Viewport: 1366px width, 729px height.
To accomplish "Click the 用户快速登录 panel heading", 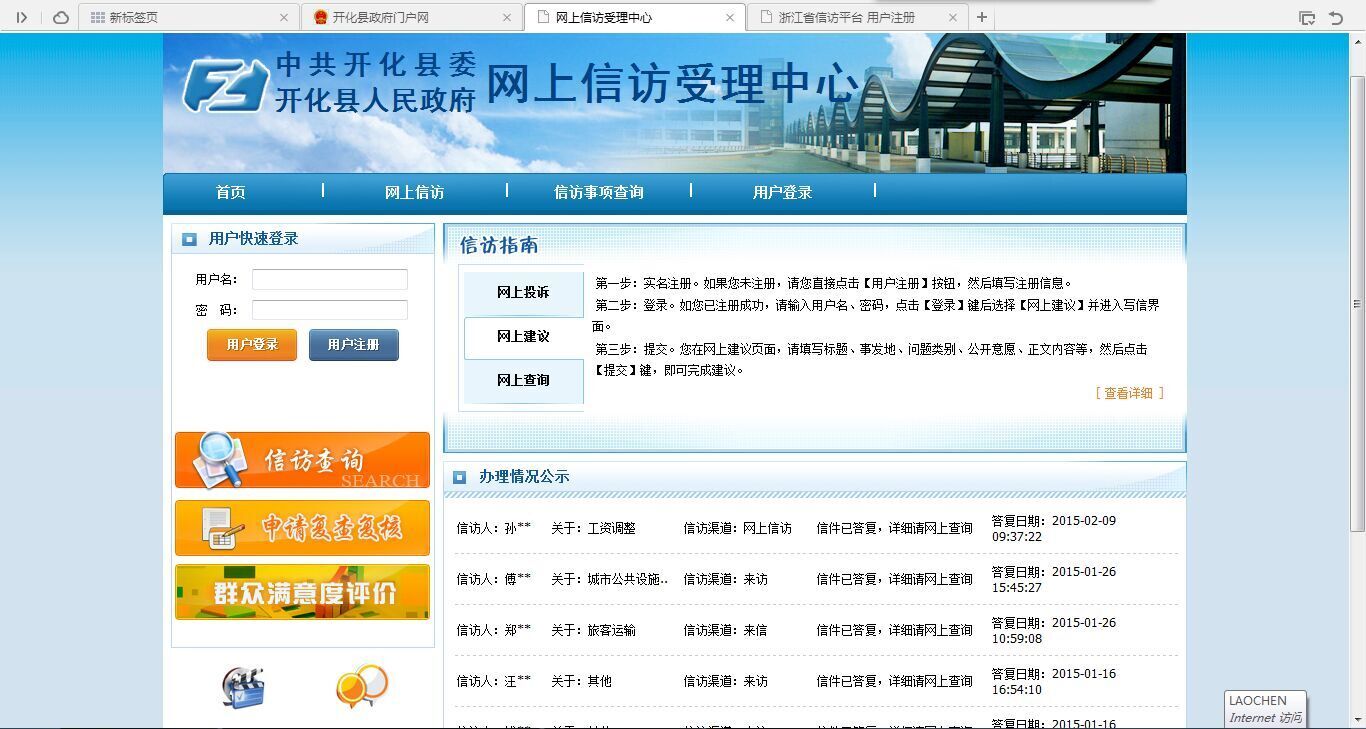I will [x=253, y=239].
